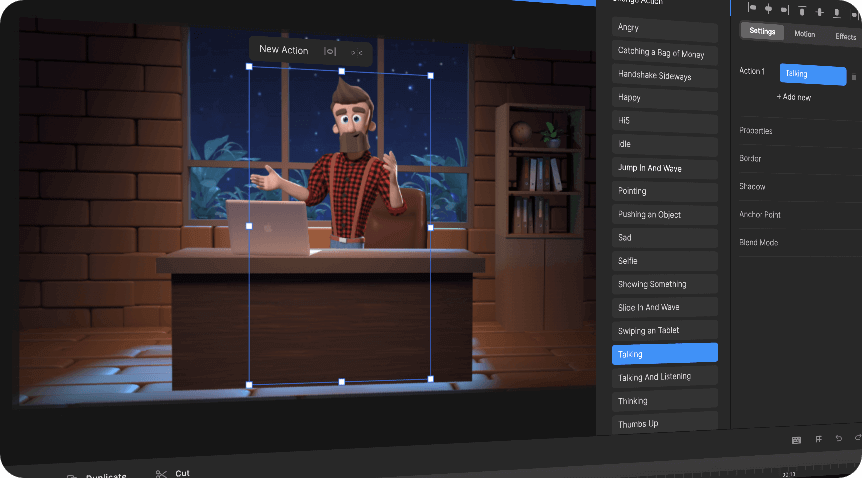Select the Selfie action

(x=665, y=261)
